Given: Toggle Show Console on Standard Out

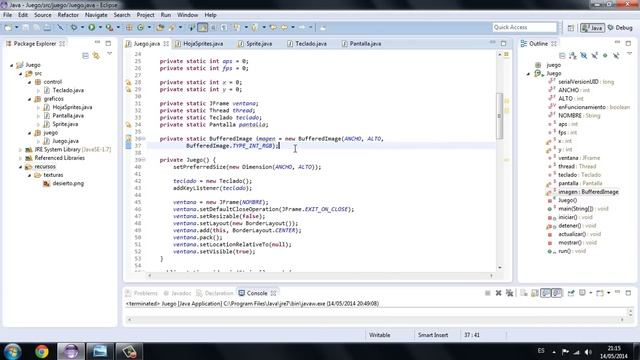Looking at the screenshot, I should coord(545,293).
